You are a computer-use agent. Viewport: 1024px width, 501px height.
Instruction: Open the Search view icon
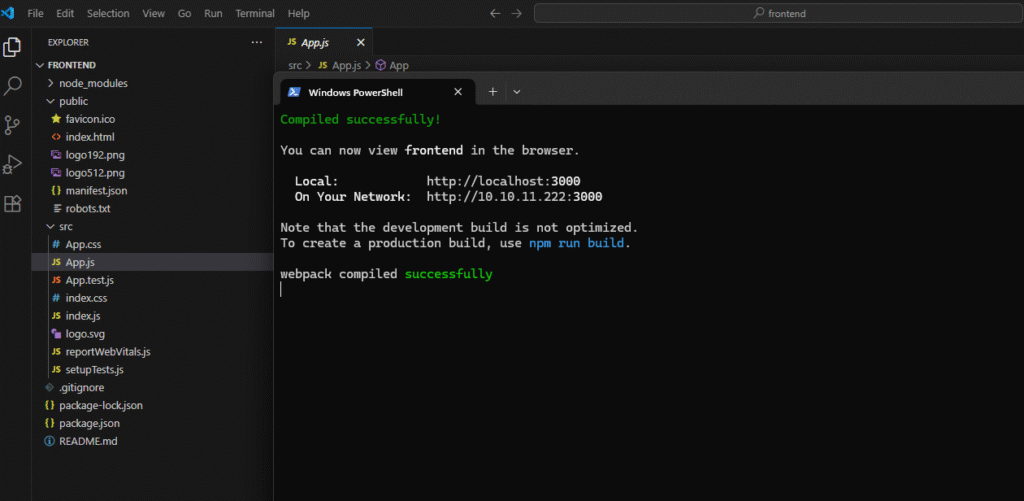[13, 86]
